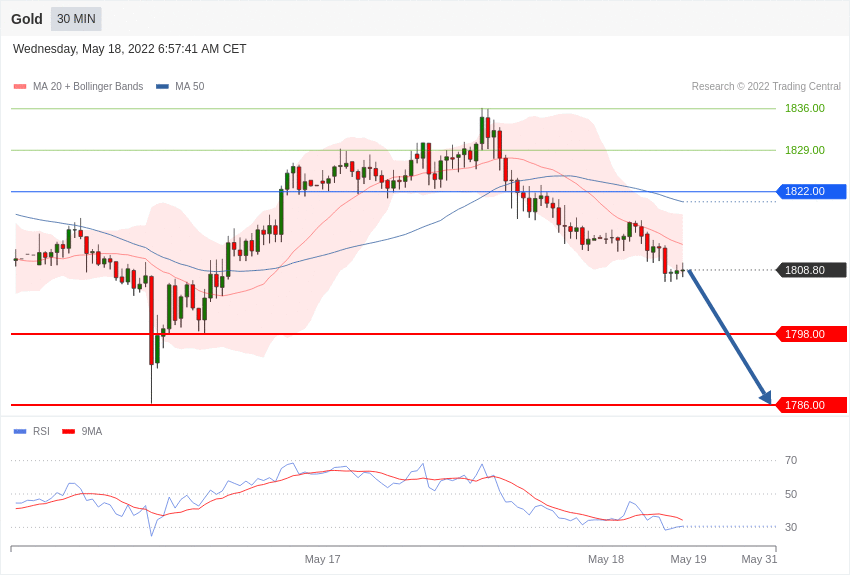Viewport: 850px width, 576px height.
Task: Toggle the MA 20 + Bollinger Bands legend entry
Action: 79,86
